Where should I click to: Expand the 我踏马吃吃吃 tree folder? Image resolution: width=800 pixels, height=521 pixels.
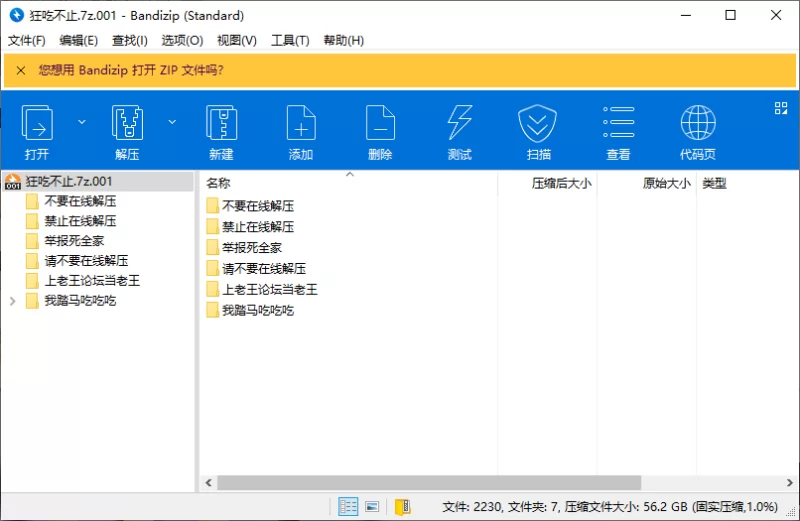pos(12,301)
